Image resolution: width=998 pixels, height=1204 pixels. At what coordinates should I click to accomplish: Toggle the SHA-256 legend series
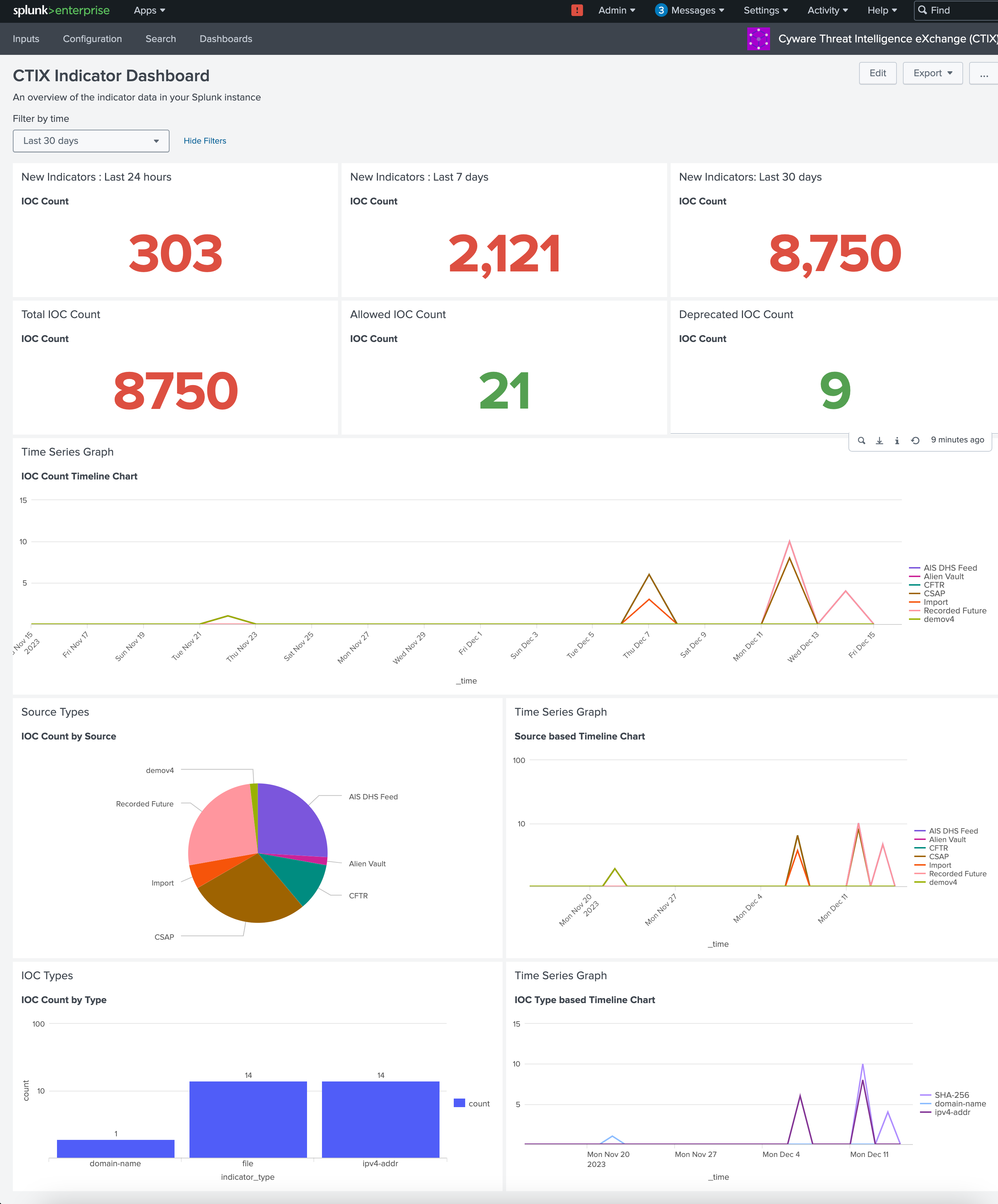pos(951,1095)
